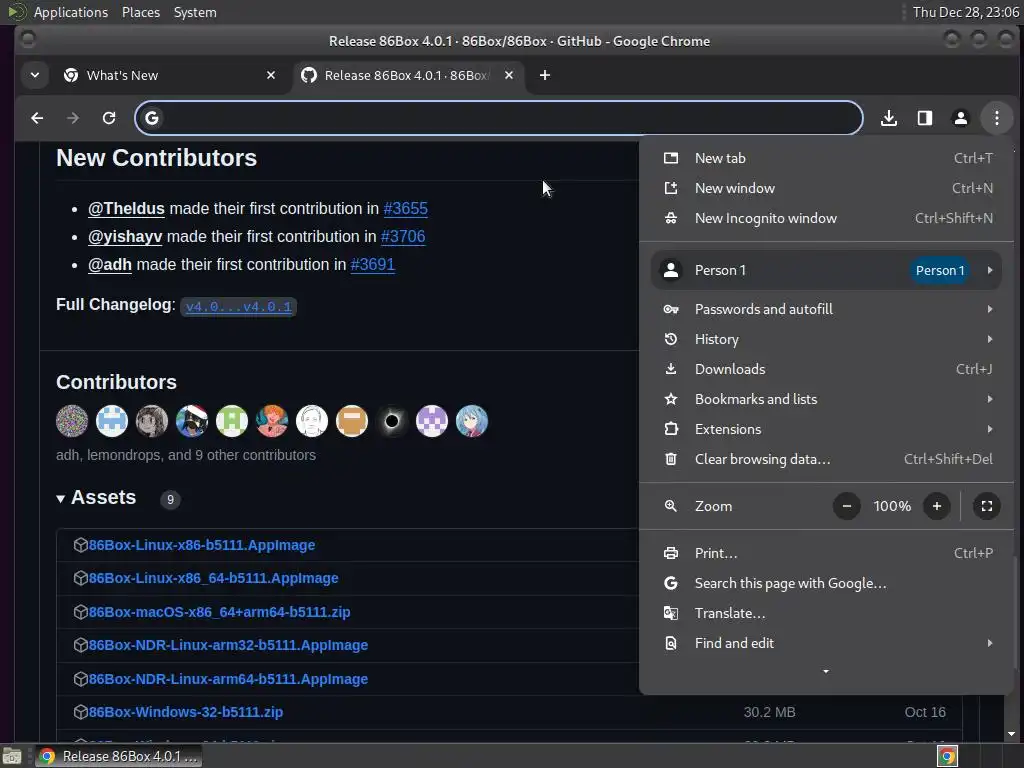Viewport: 1024px width, 768px height.
Task: Open Clear browsing data dialog
Action: [x=826, y=459]
